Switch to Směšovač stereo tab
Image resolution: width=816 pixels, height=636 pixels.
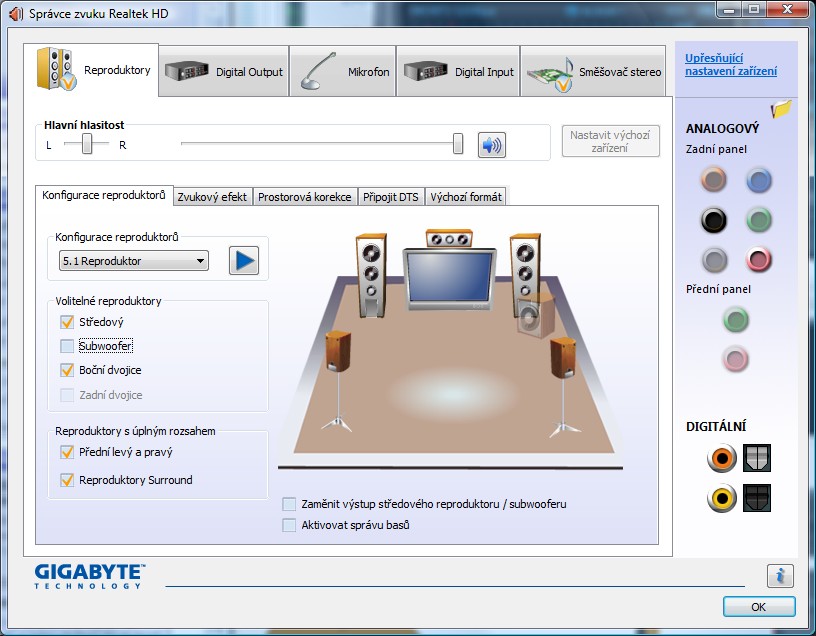[593, 71]
